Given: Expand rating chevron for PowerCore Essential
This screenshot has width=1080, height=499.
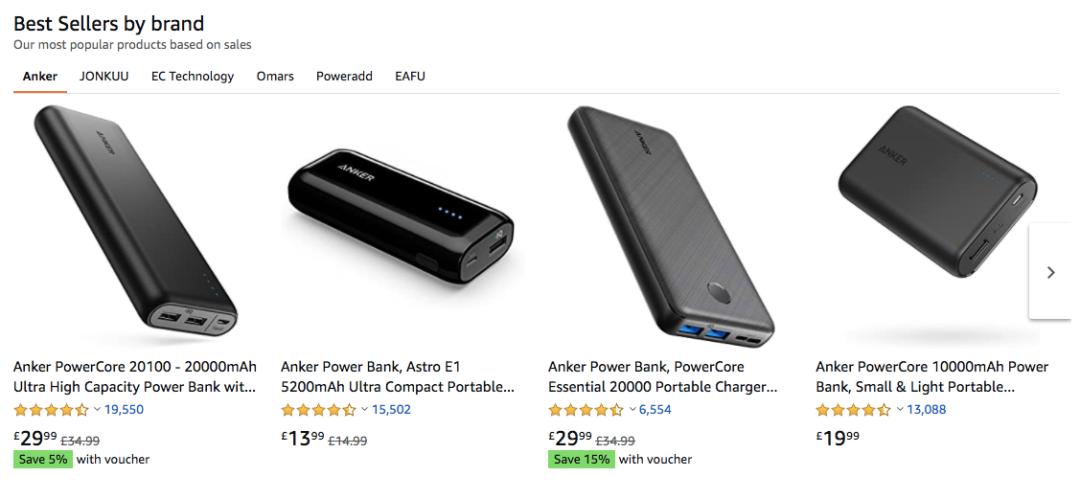Looking at the screenshot, I should tap(632, 409).
